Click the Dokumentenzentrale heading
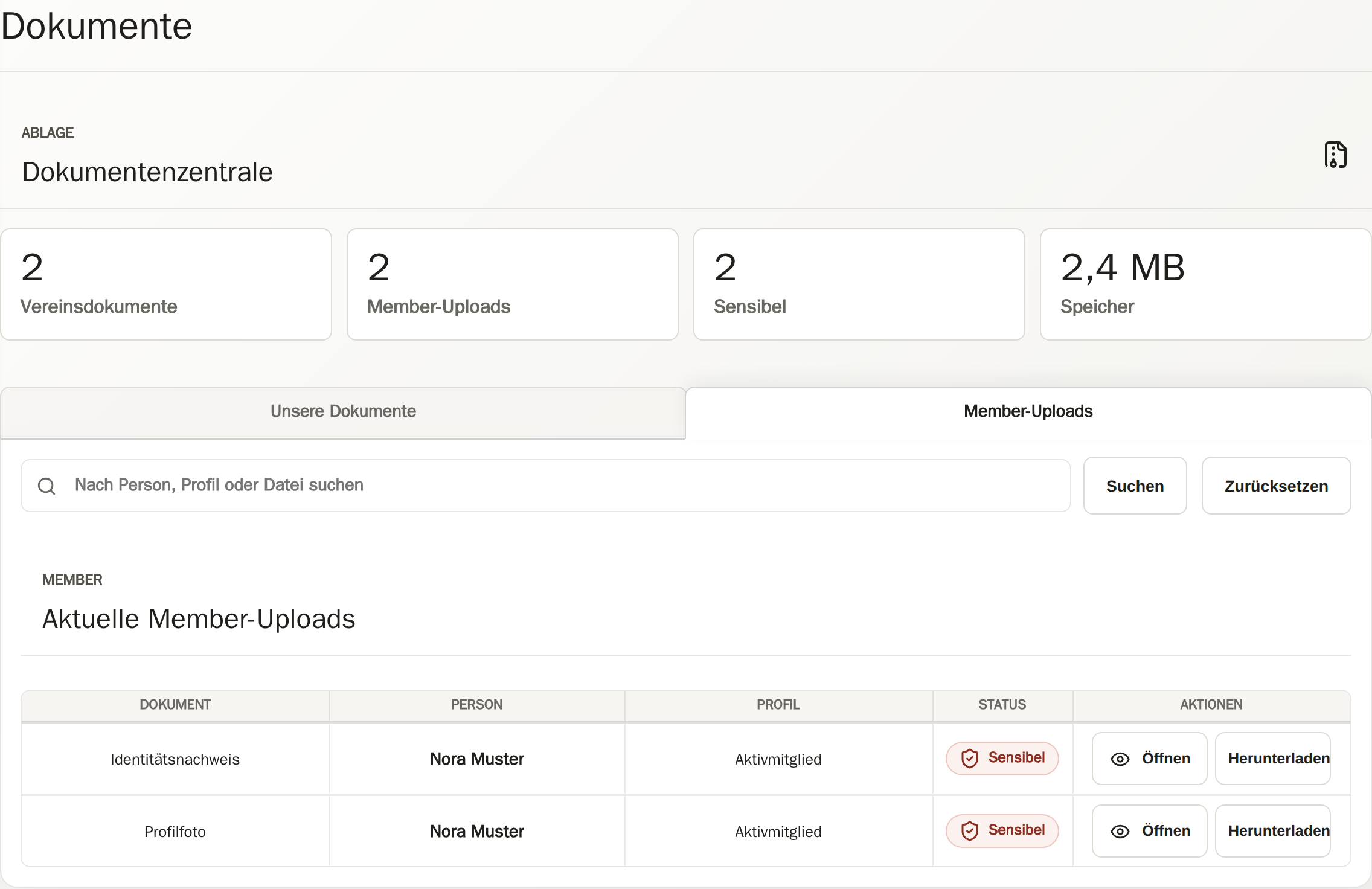The height and width of the screenshot is (889, 1372). [x=147, y=173]
